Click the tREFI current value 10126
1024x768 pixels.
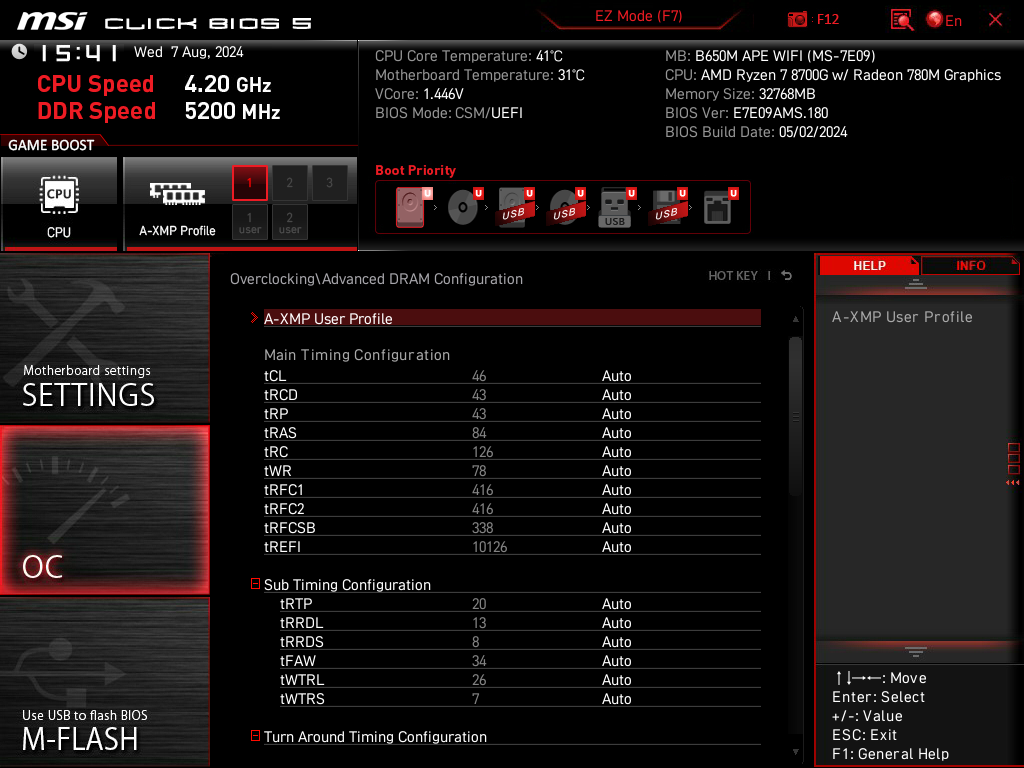(x=489, y=547)
